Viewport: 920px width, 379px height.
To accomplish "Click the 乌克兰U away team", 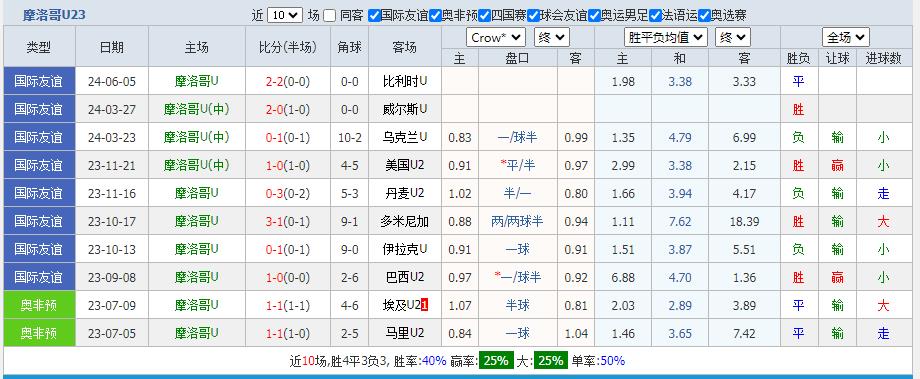I will click(x=404, y=137).
